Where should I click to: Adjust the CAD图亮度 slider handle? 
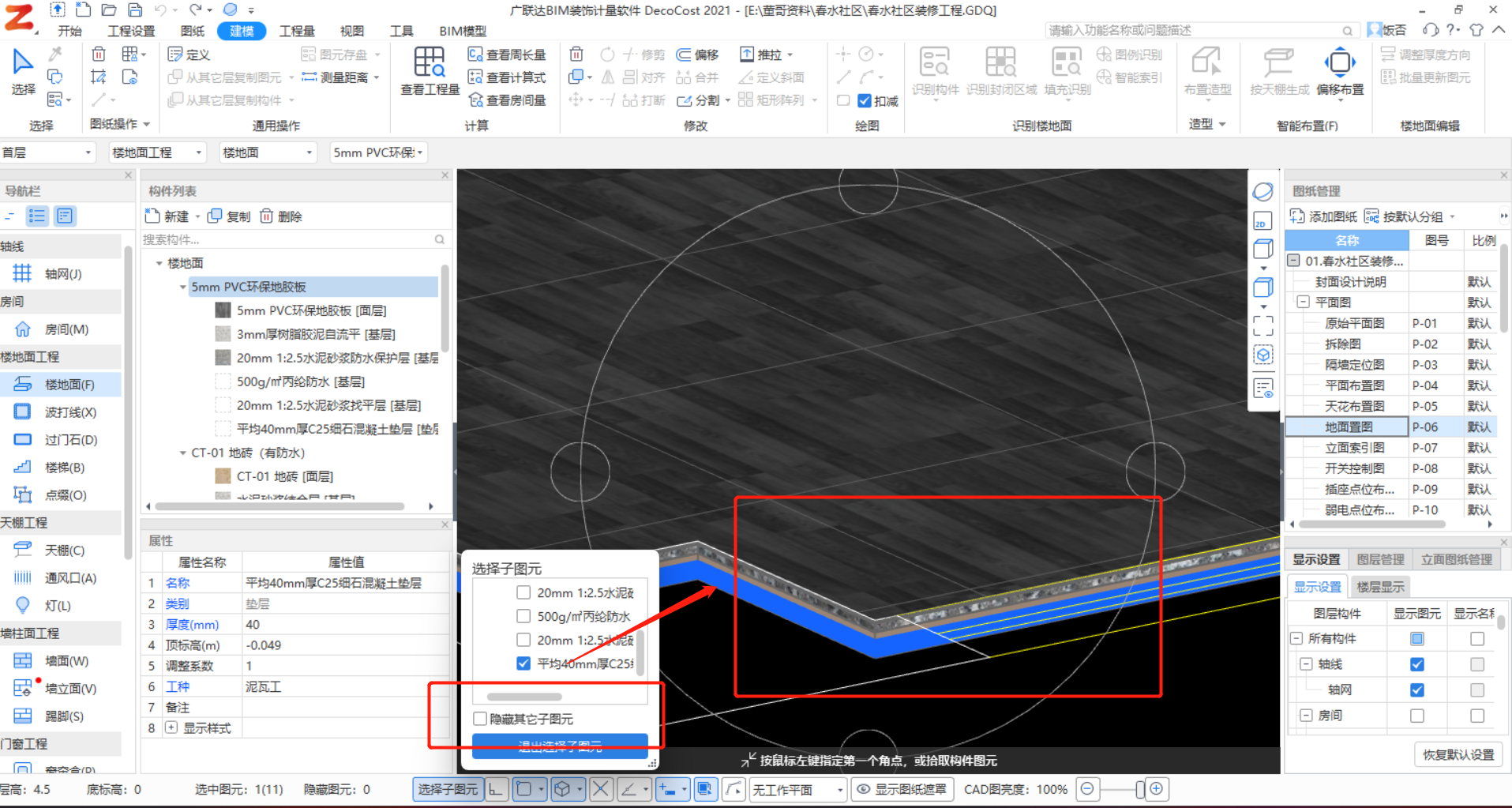click(x=1139, y=789)
